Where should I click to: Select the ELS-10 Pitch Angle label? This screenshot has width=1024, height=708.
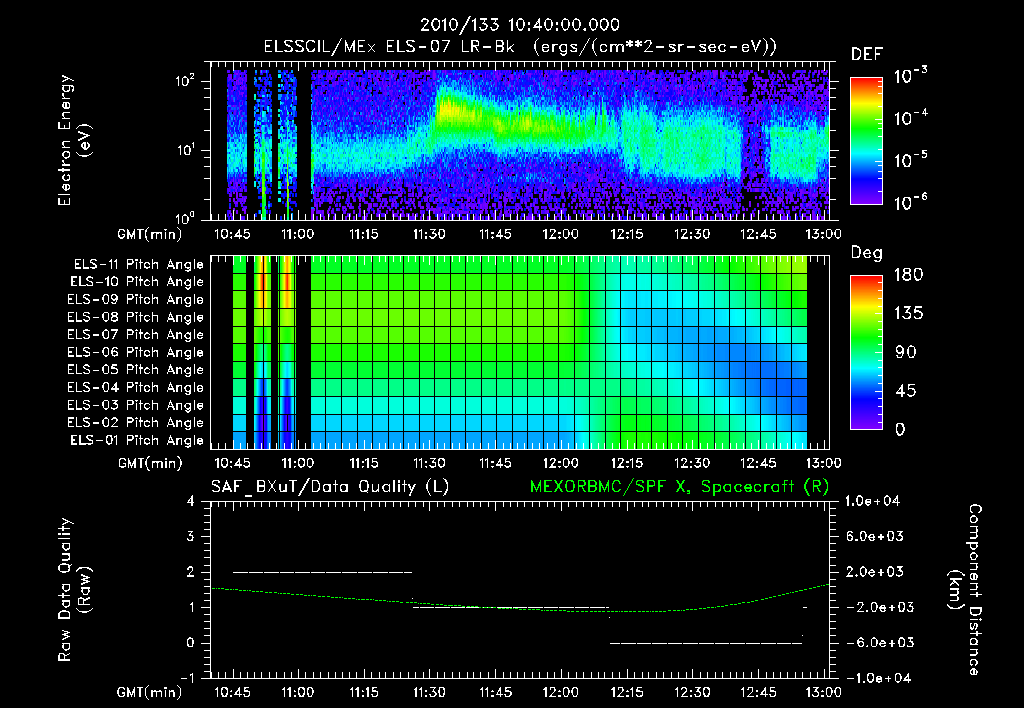[137, 282]
